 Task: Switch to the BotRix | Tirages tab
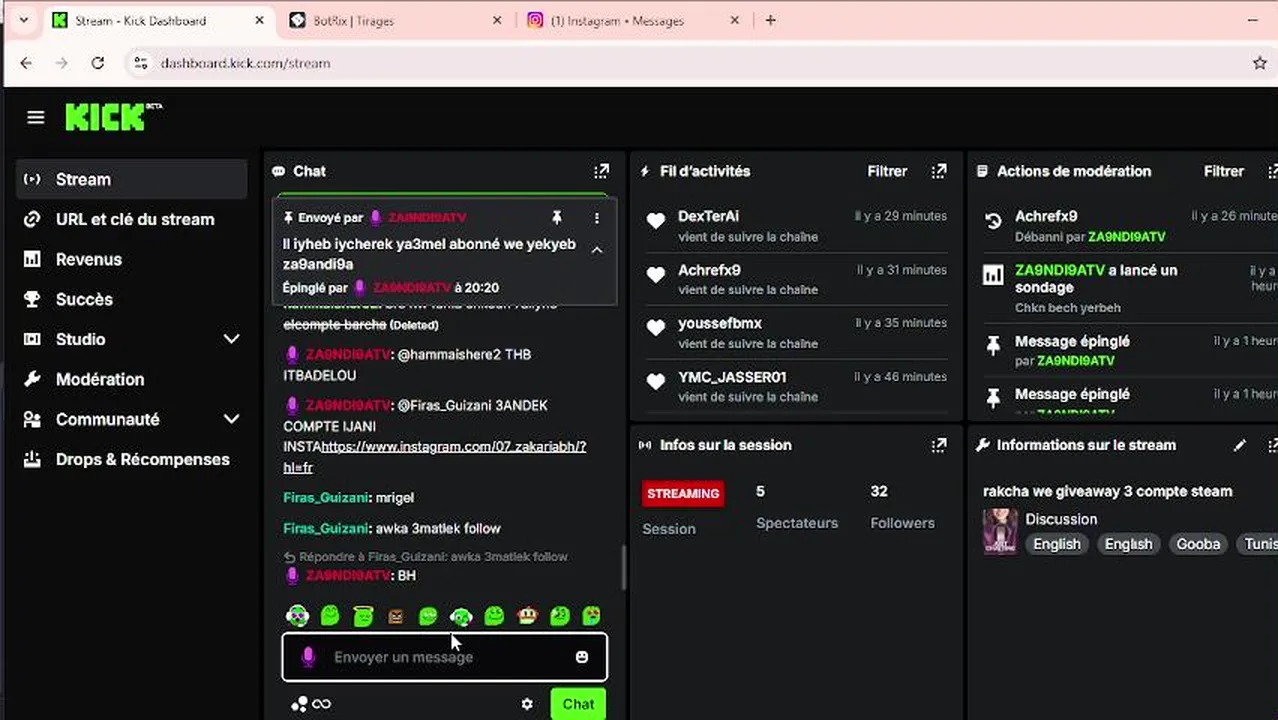pyautogui.click(x=395, y=20)
